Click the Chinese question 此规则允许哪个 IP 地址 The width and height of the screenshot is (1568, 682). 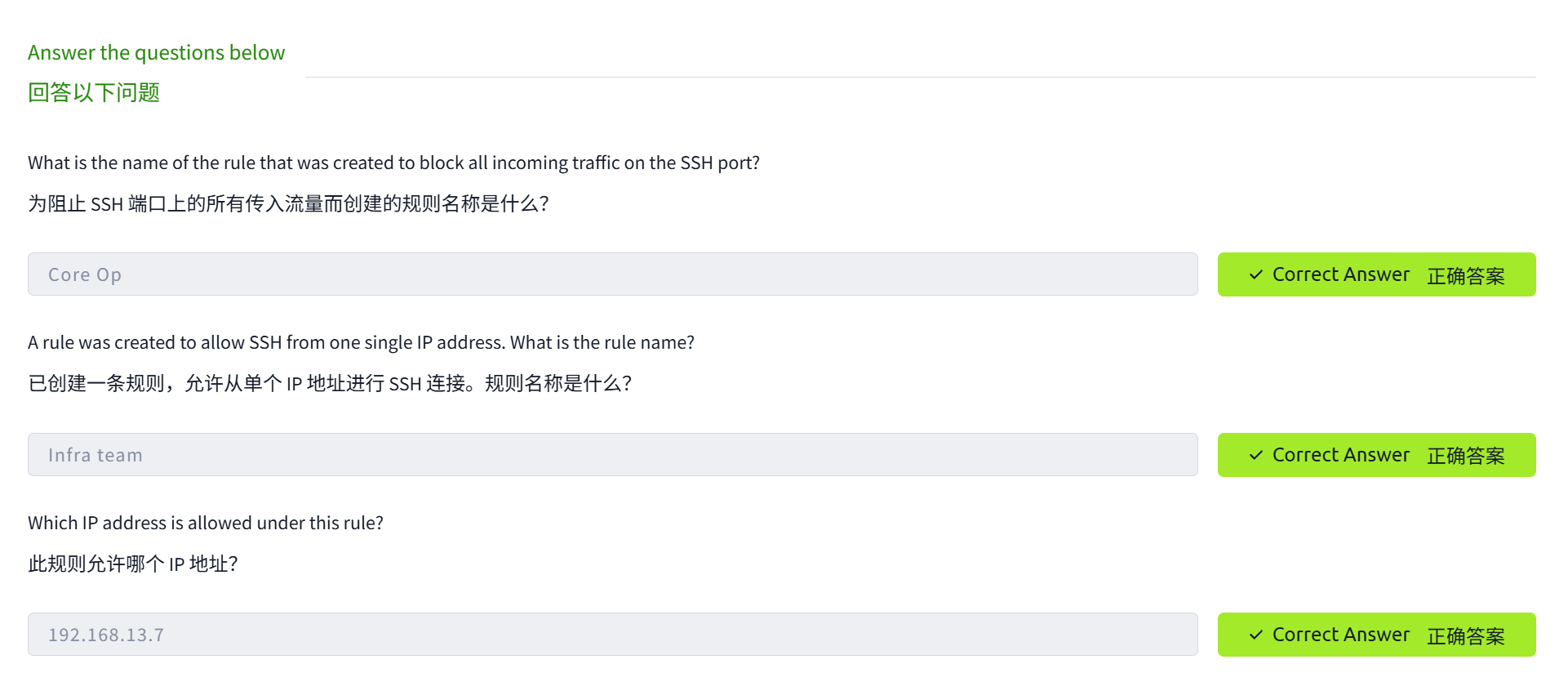click(133, 564)
